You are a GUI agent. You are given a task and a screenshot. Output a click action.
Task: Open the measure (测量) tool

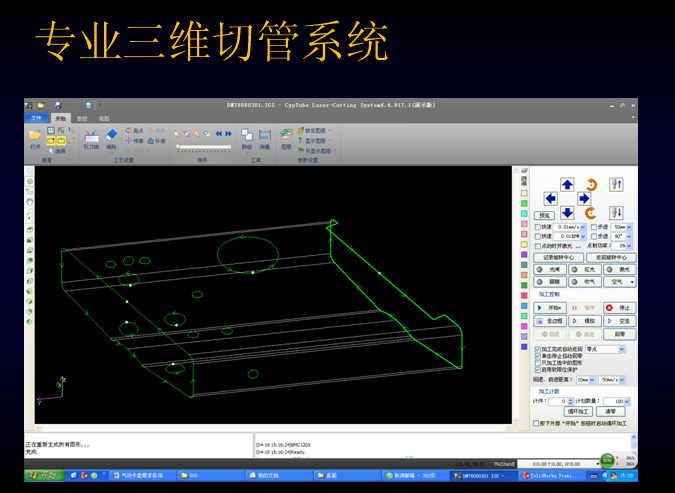coord(264,137)
